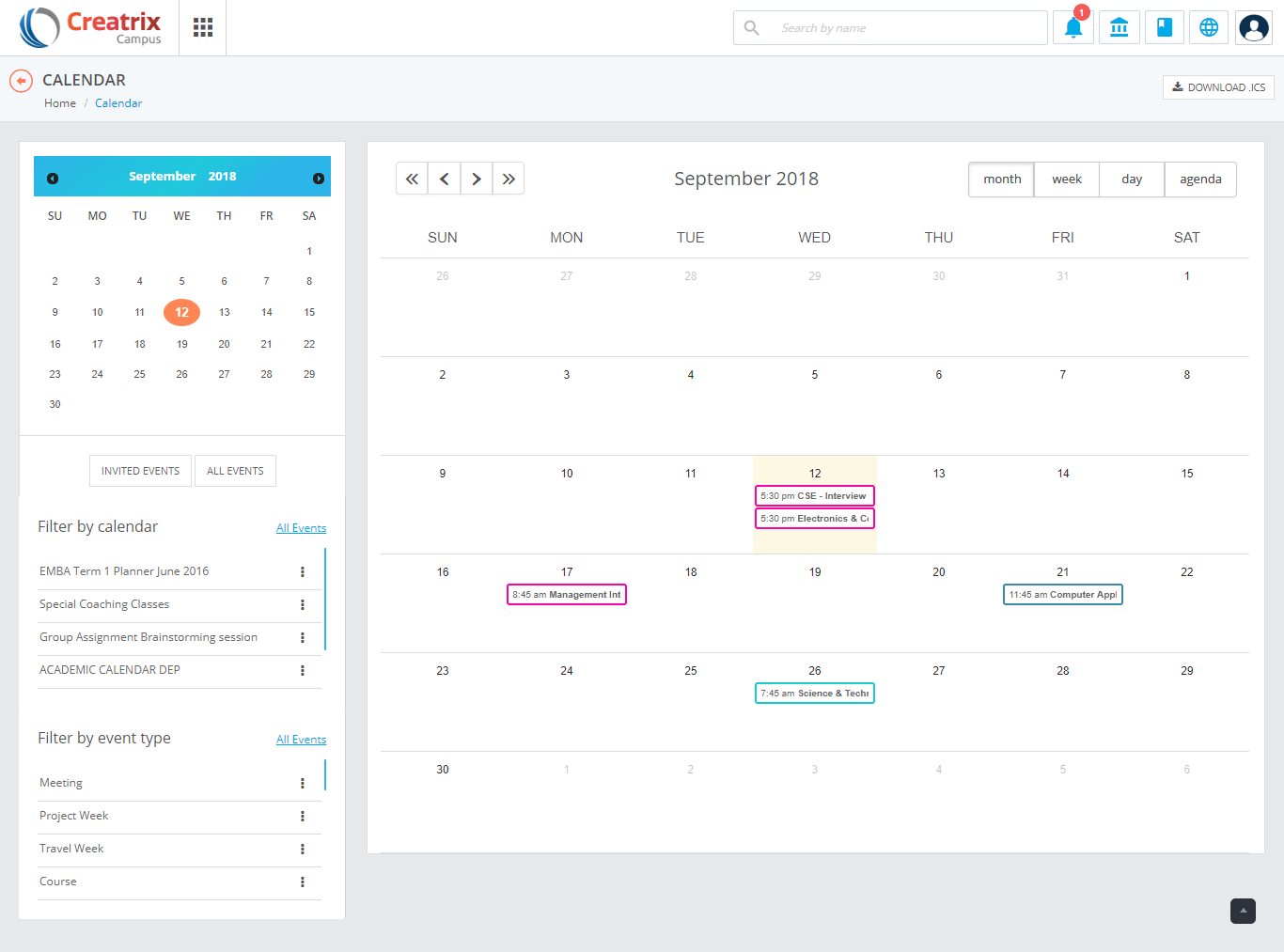Jump back a year with double-left arrow
Viewport: 1284px width, 952px height.
tap(412, 179)
